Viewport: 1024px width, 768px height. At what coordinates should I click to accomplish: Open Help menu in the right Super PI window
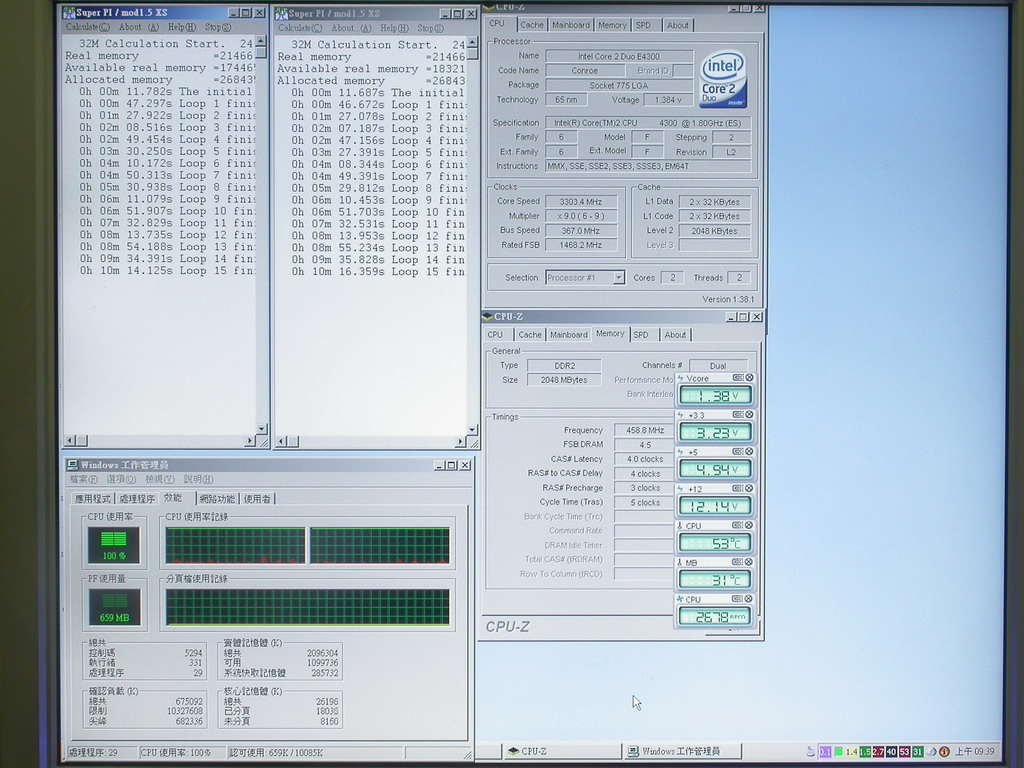click(x=394, y=28)
